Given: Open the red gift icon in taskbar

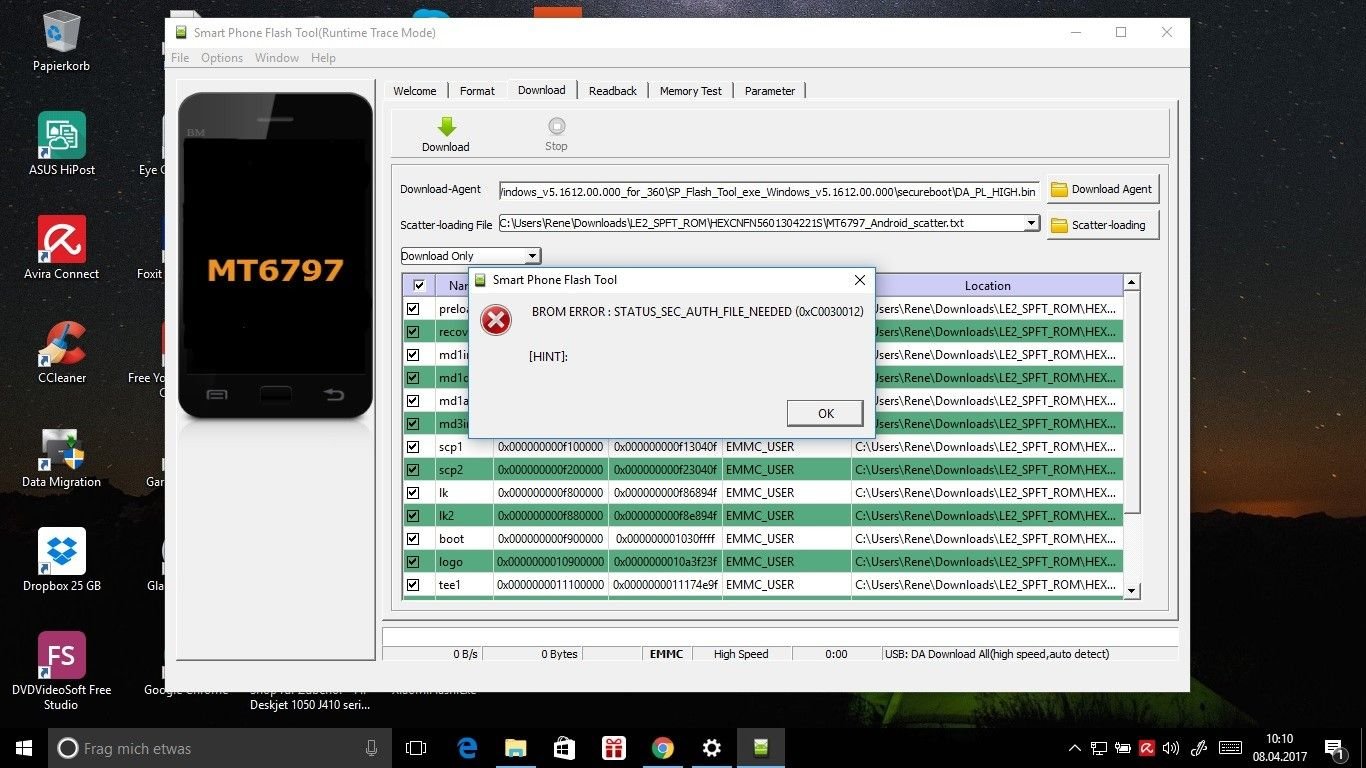Looking at the screenshot, I should point(613,748).
